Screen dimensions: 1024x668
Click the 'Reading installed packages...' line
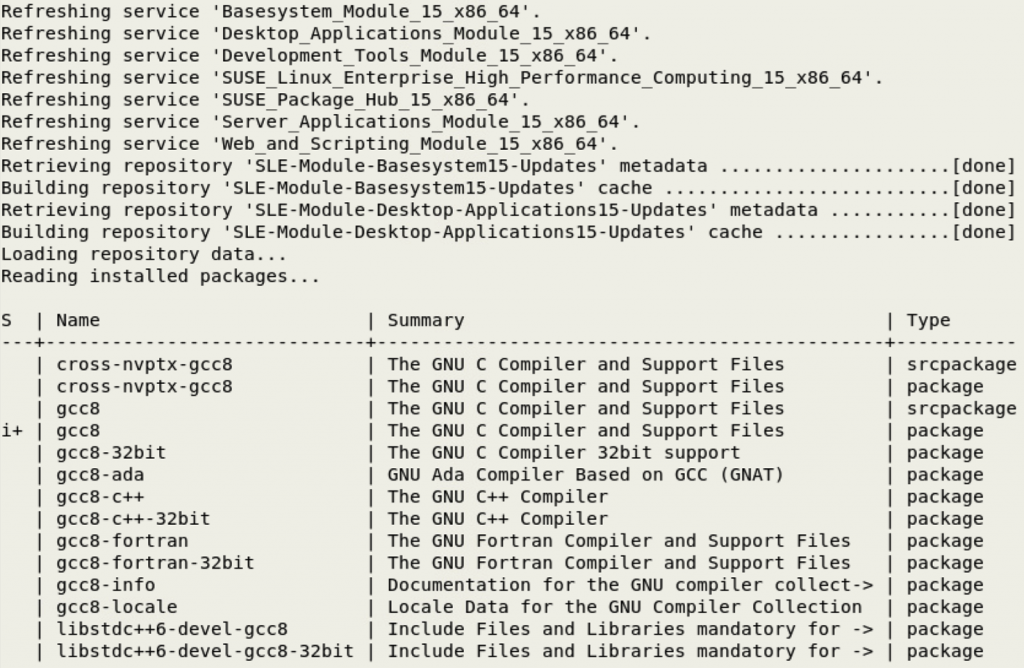160,276
